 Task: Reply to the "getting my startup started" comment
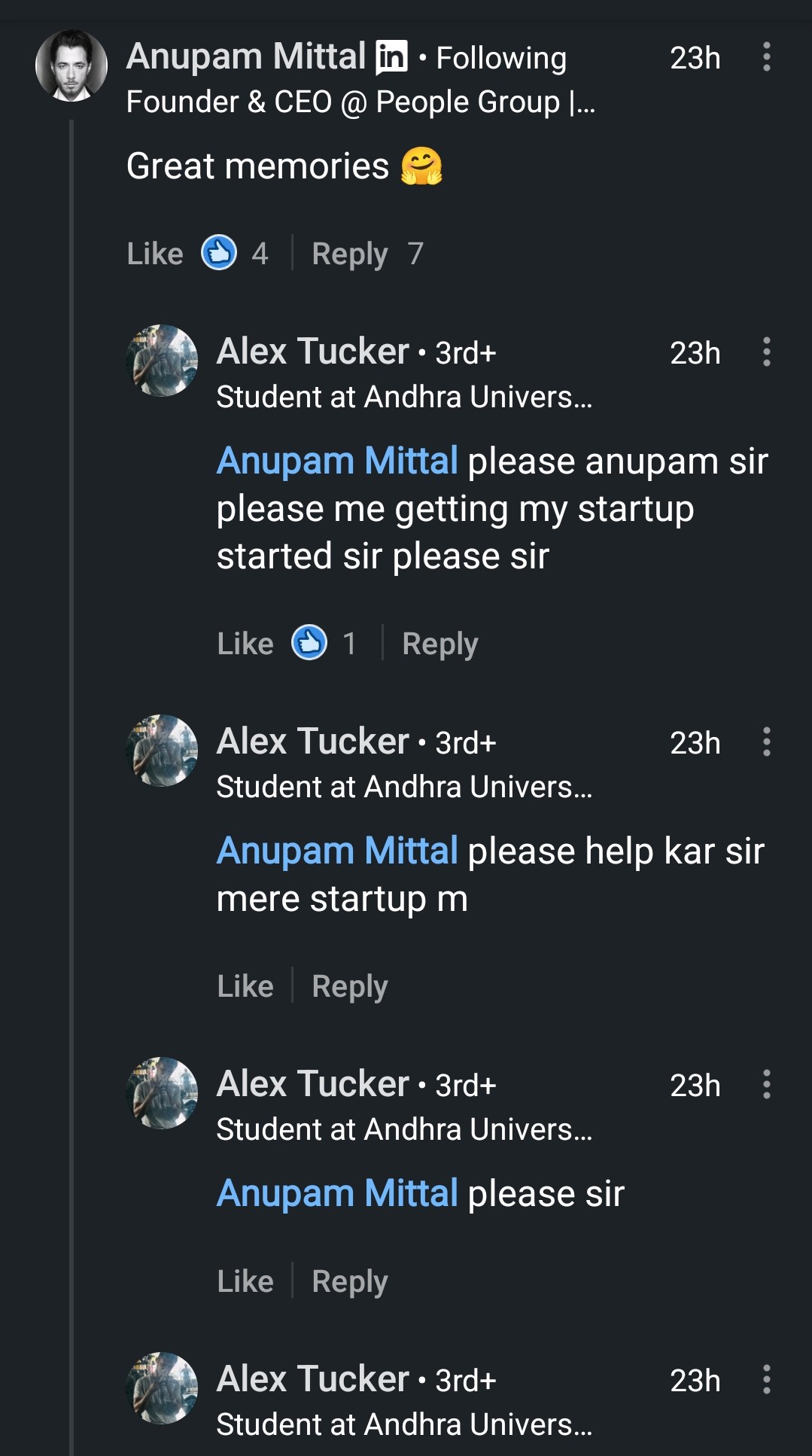point(440,644)
